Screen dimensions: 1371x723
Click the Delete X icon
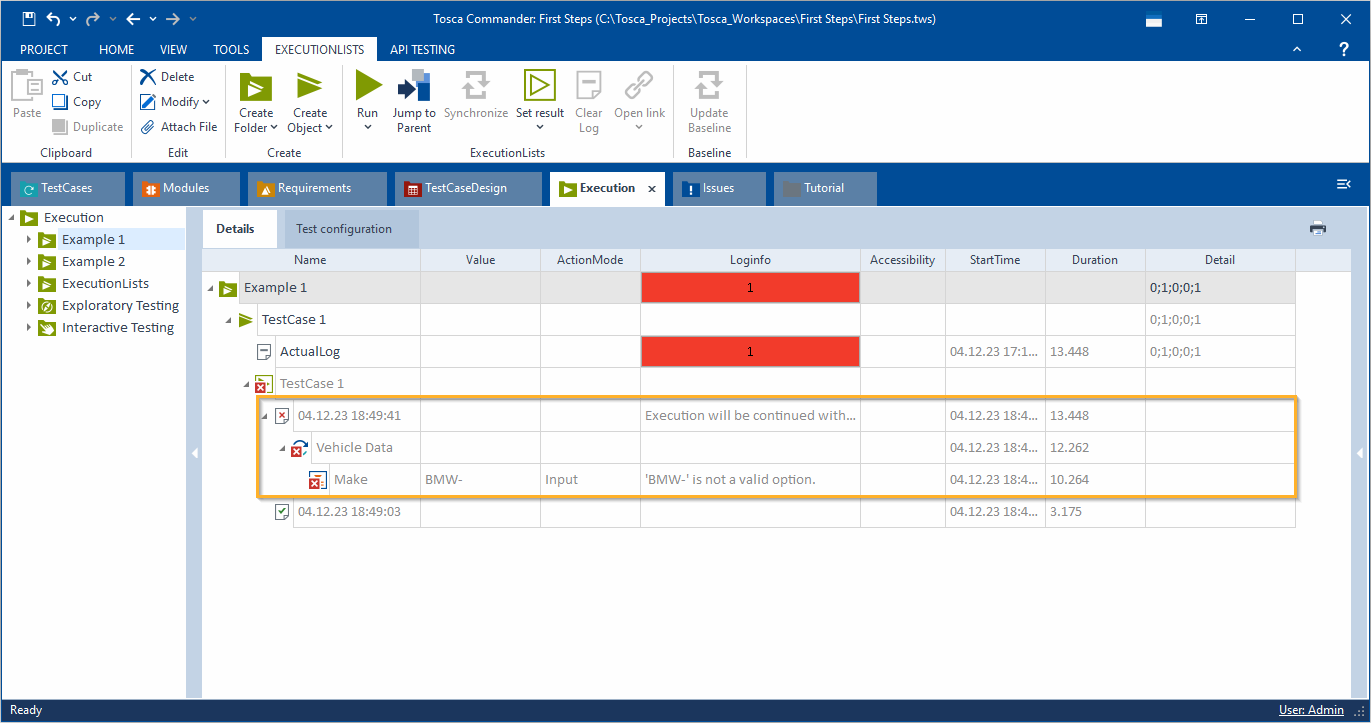[148, 77]
